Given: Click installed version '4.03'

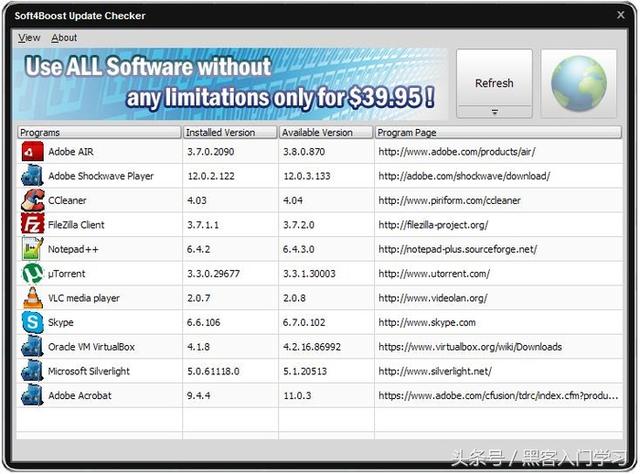Looking at the screenshot, I should tap(197, 200).
